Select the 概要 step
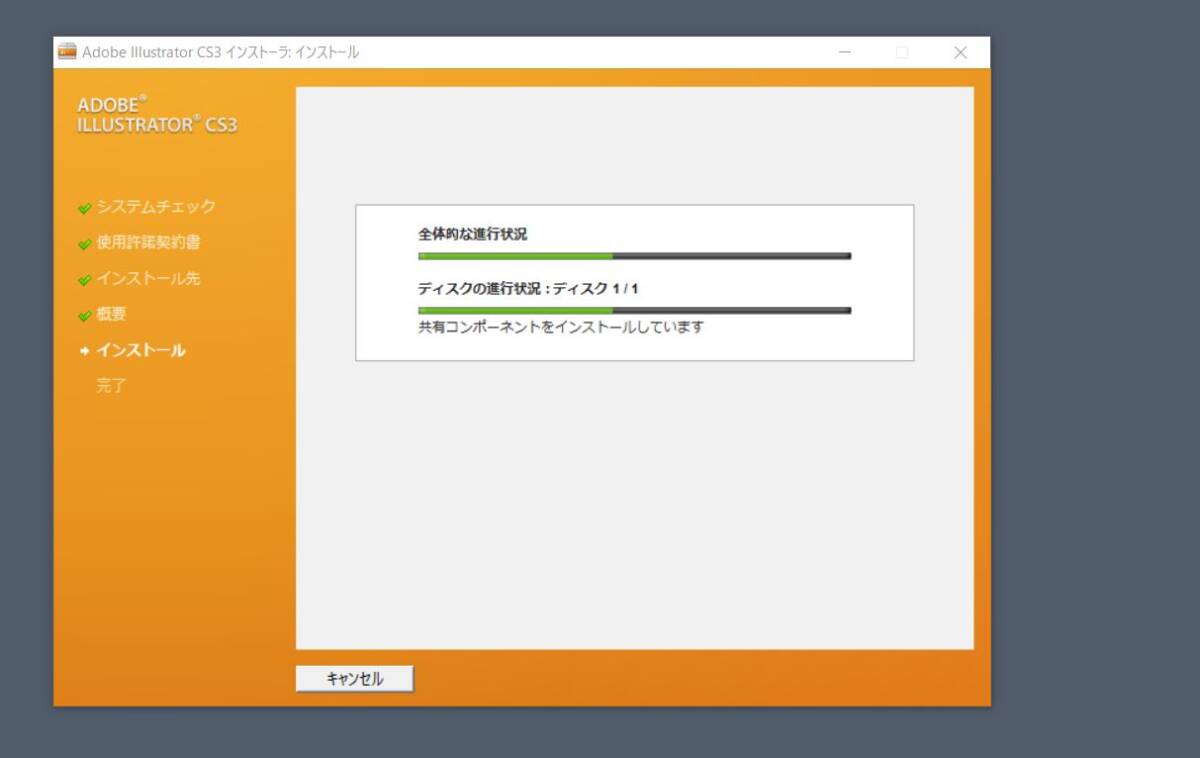The image size is (1200, 758). click(x=111, y=315)
